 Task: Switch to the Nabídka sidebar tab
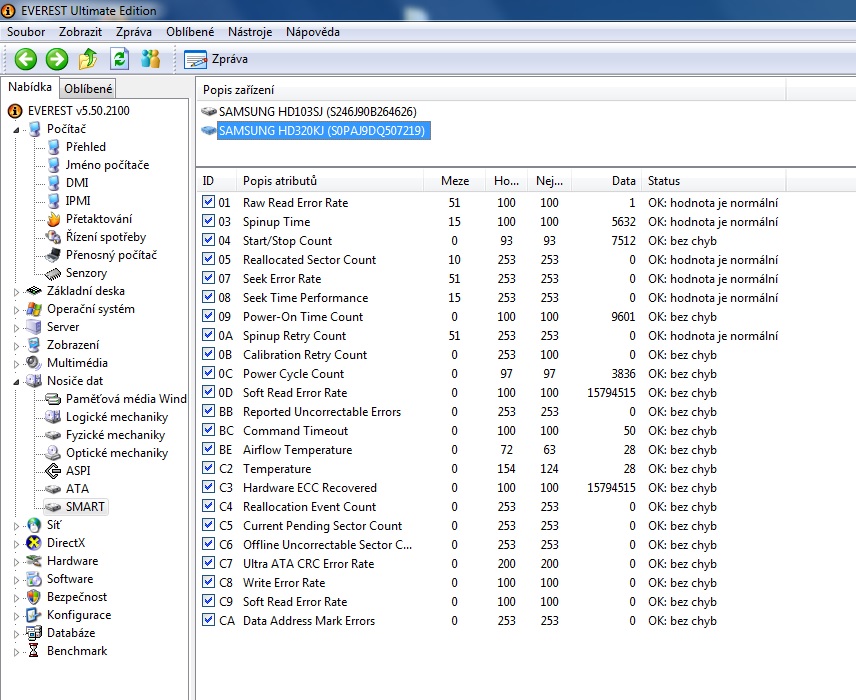[30, 87]
